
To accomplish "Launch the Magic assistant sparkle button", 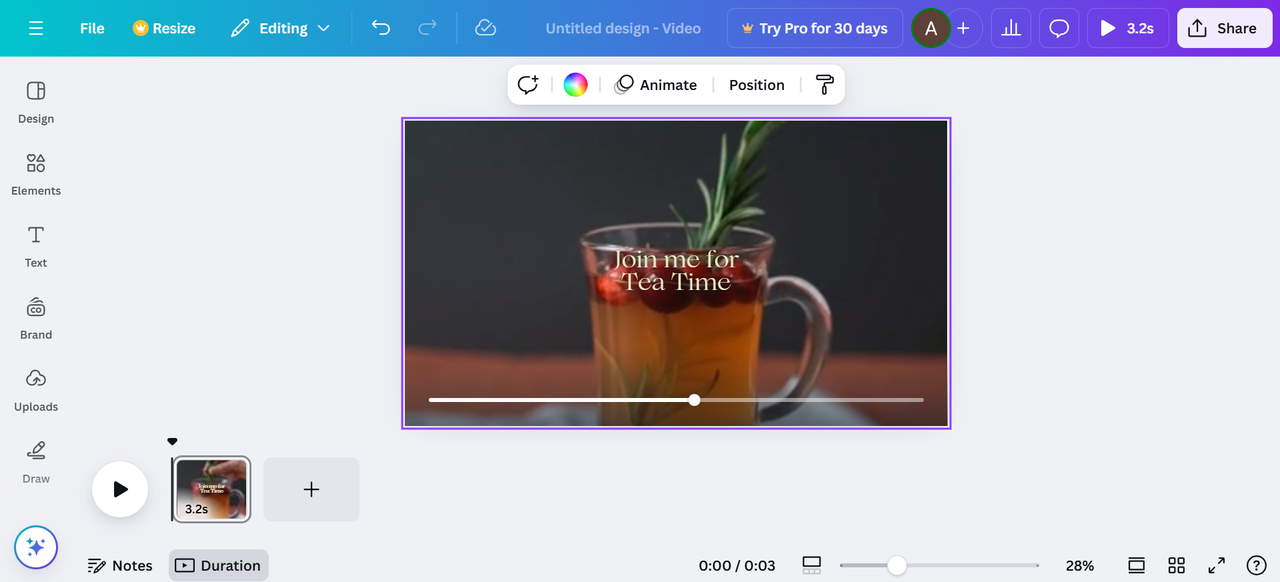I will (x=36, y=547).
